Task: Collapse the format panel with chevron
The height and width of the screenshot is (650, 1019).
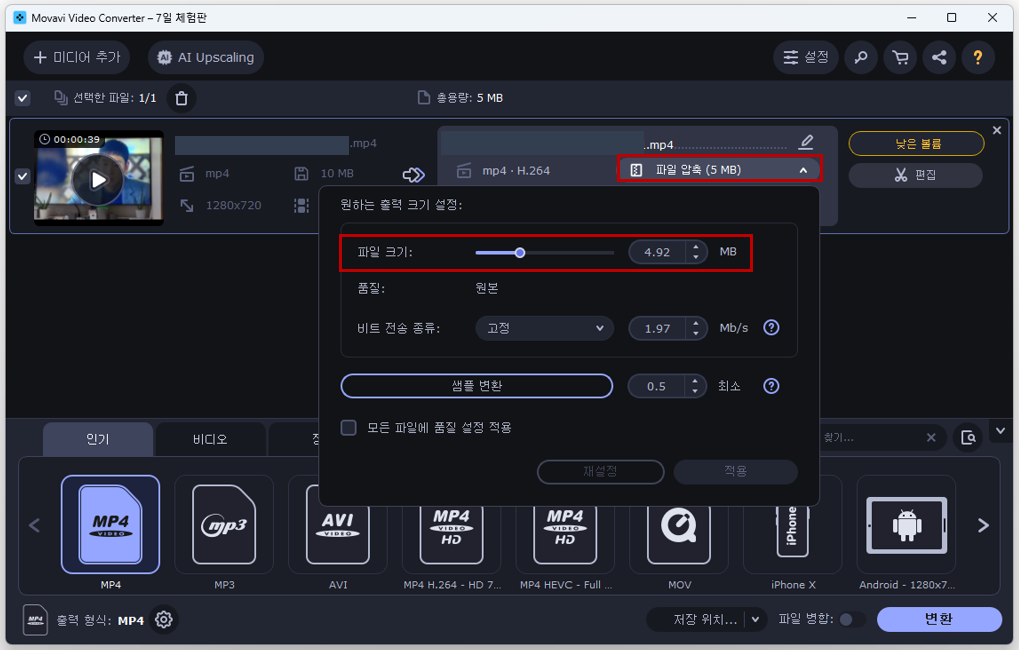Action: pyautogui.click(x=1001, y=430)
